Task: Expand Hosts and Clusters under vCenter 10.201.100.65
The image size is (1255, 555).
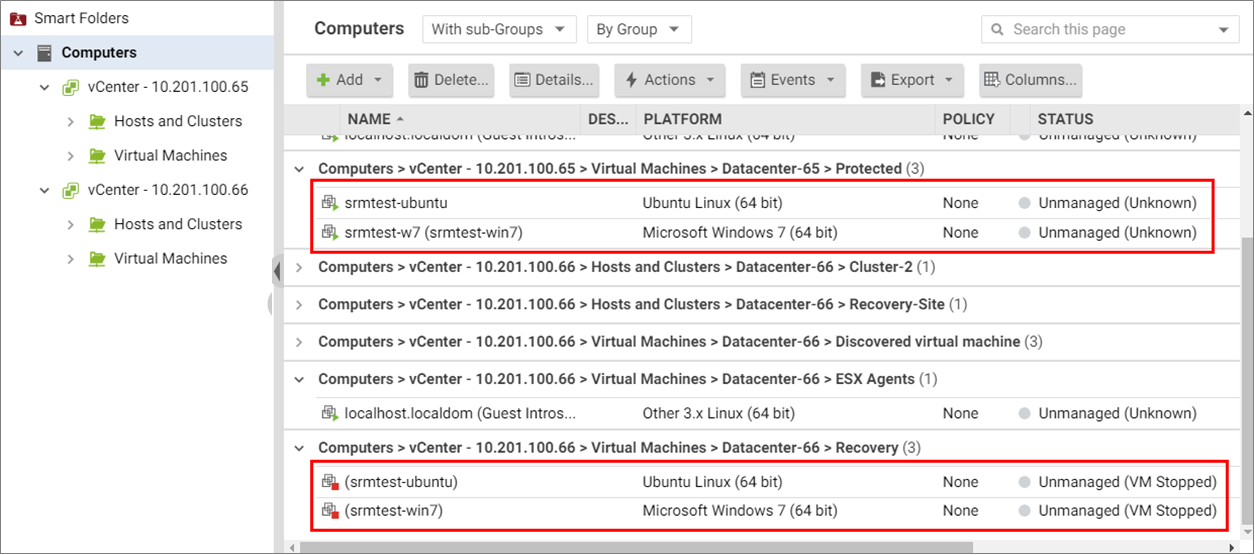Action: click(x=71, y=122)
